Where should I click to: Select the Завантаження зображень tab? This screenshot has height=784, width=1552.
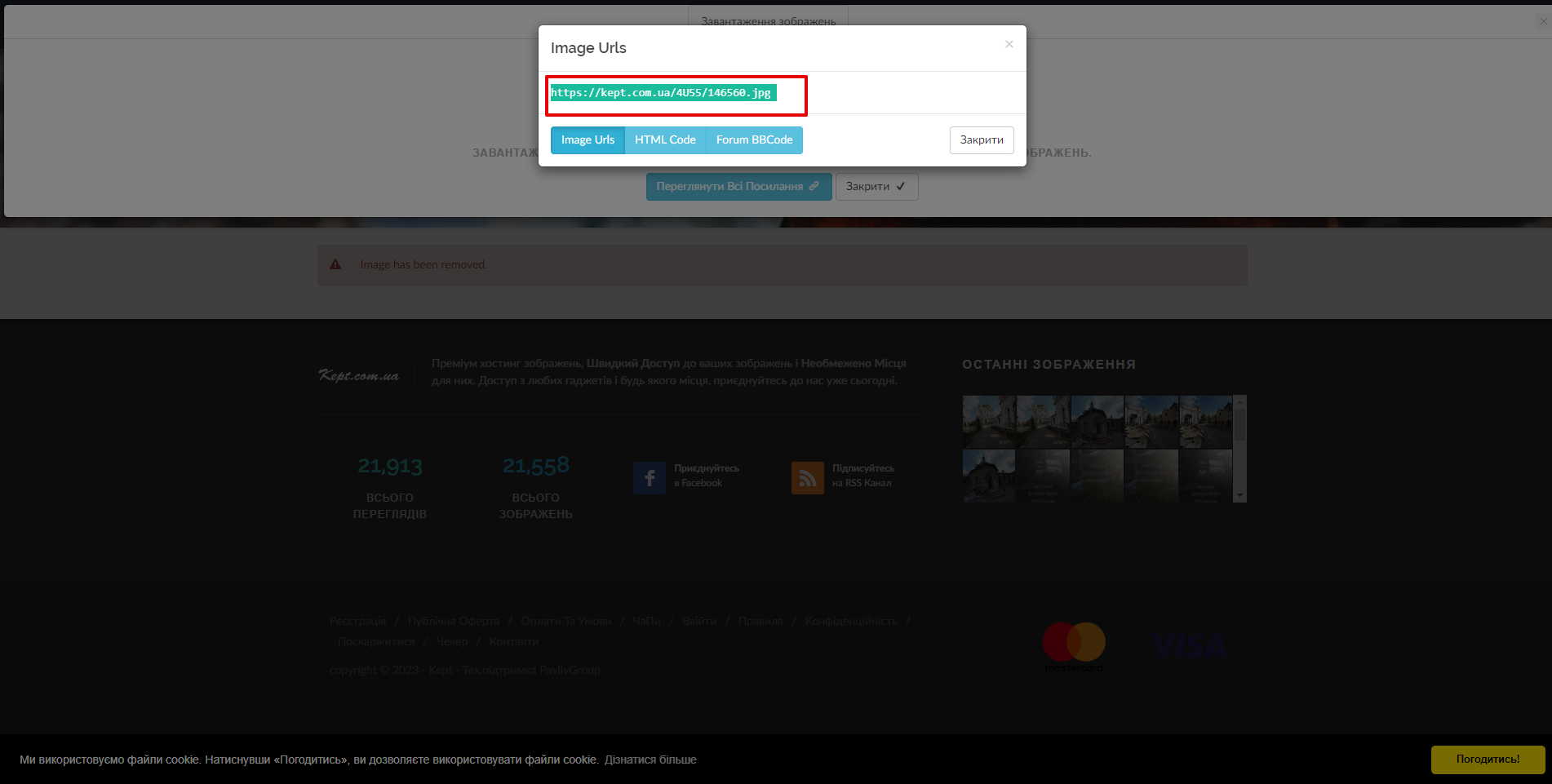coord(768,21)
